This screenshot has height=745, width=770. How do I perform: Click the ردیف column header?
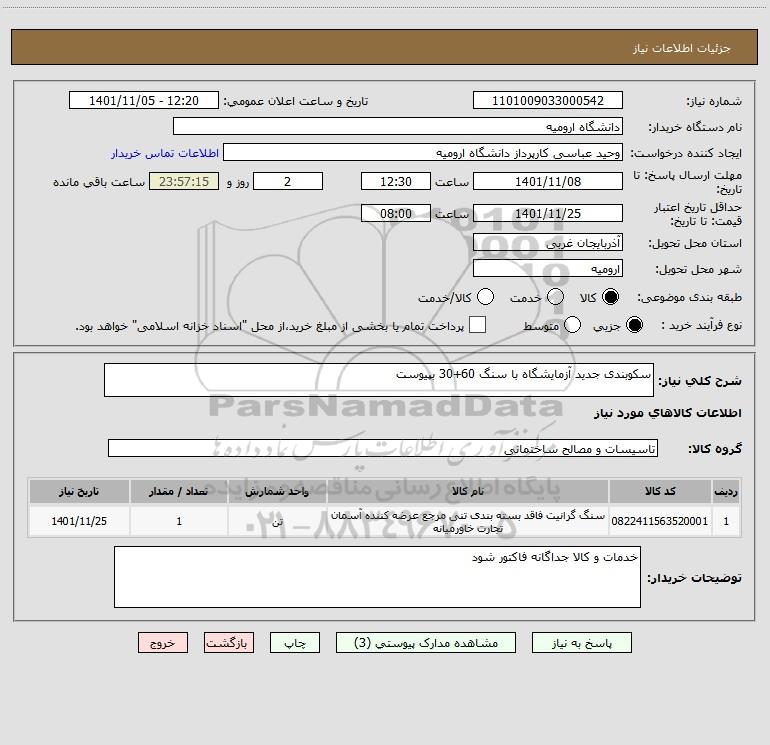click(726, 491)
